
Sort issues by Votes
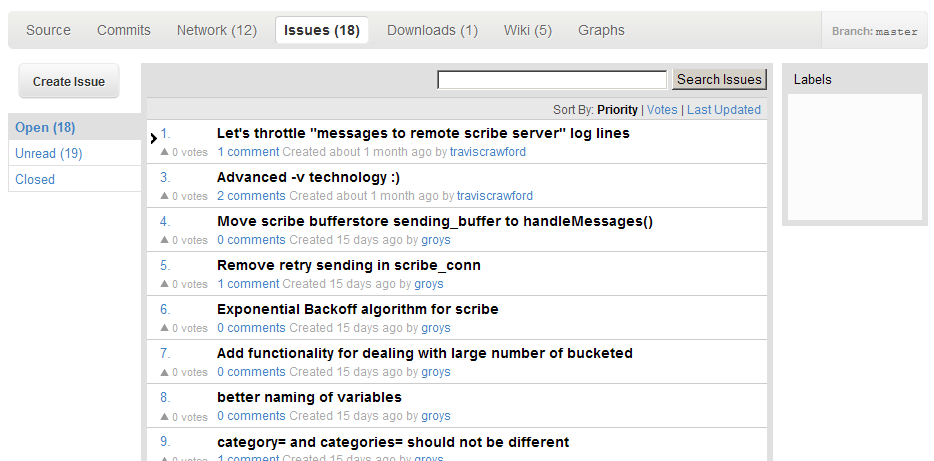tap(662, 110)
